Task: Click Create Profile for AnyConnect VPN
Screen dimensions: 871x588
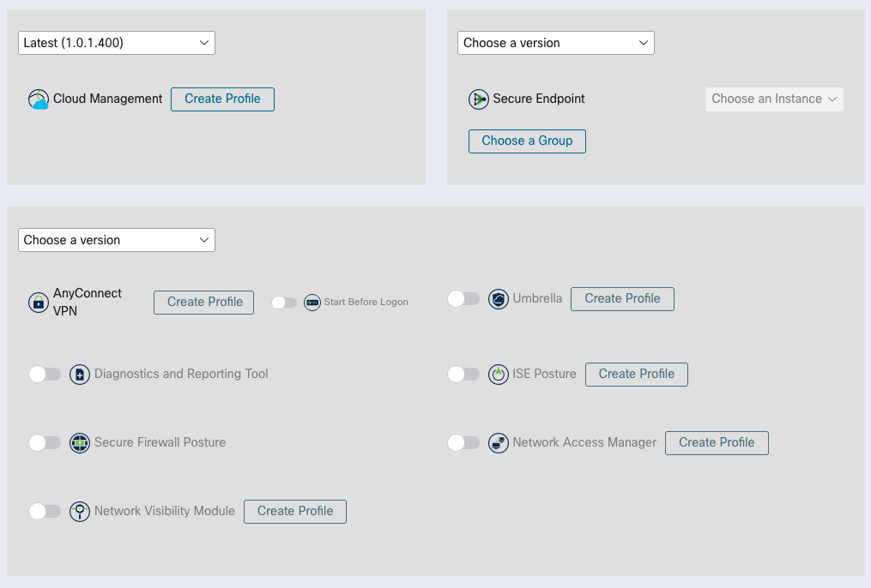Action: 204,302
